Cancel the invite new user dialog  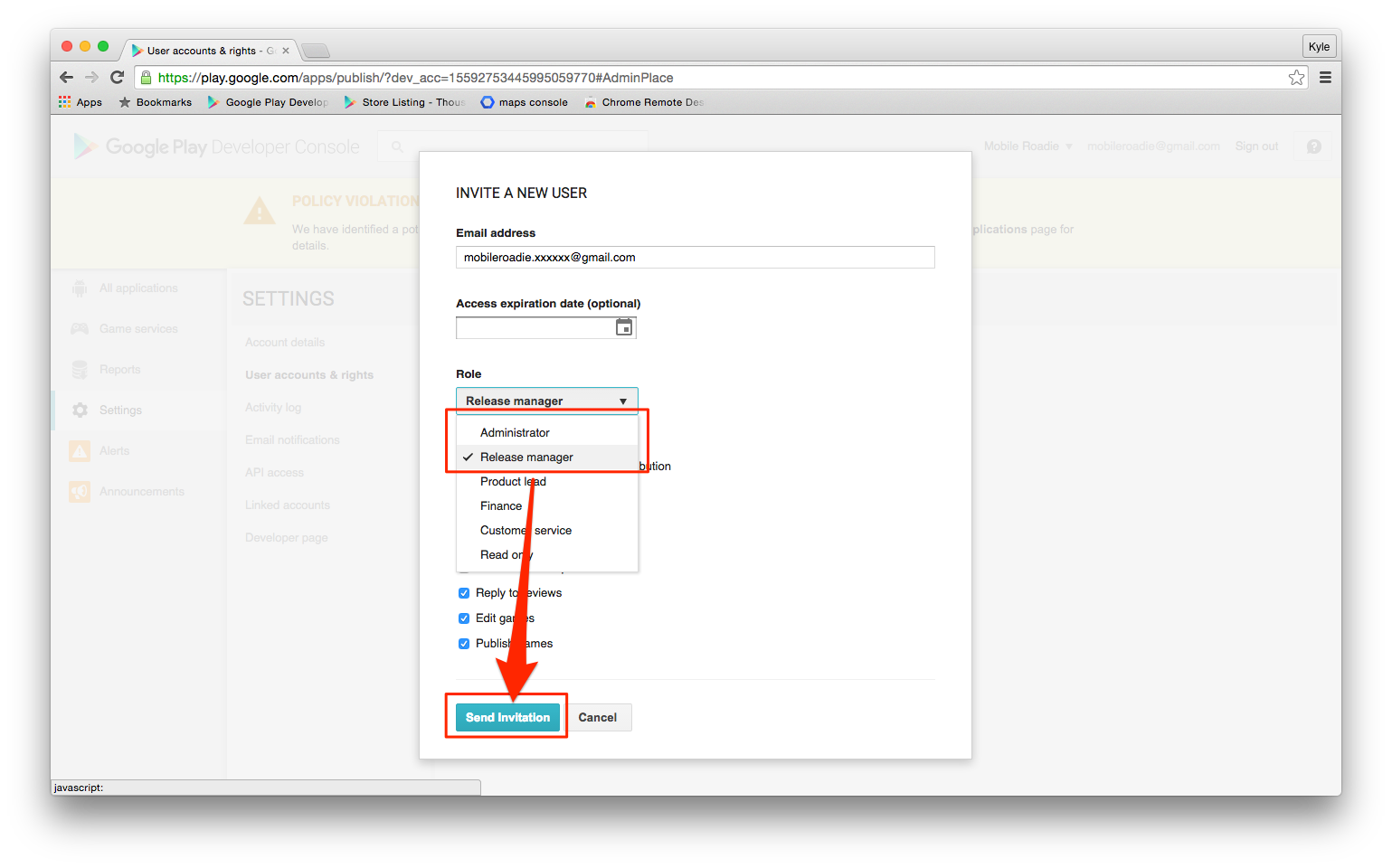coord(597,717)
